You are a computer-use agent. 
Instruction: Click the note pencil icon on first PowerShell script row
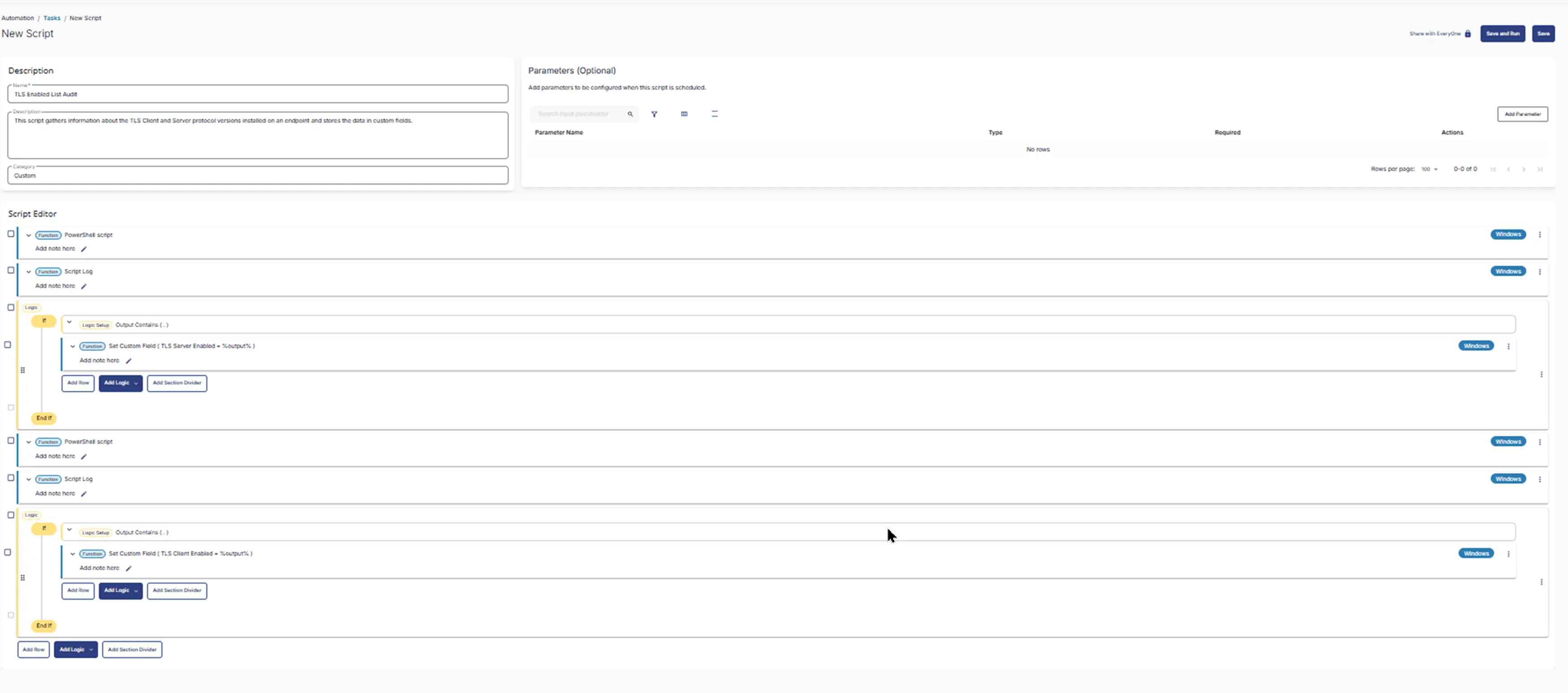[x=84, y=249]
